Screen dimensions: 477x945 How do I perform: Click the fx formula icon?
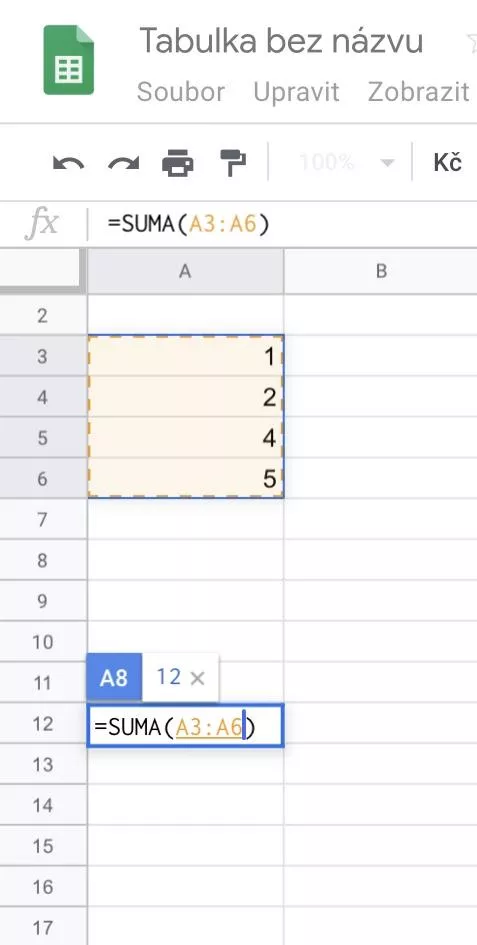click(x=42, y=224)
